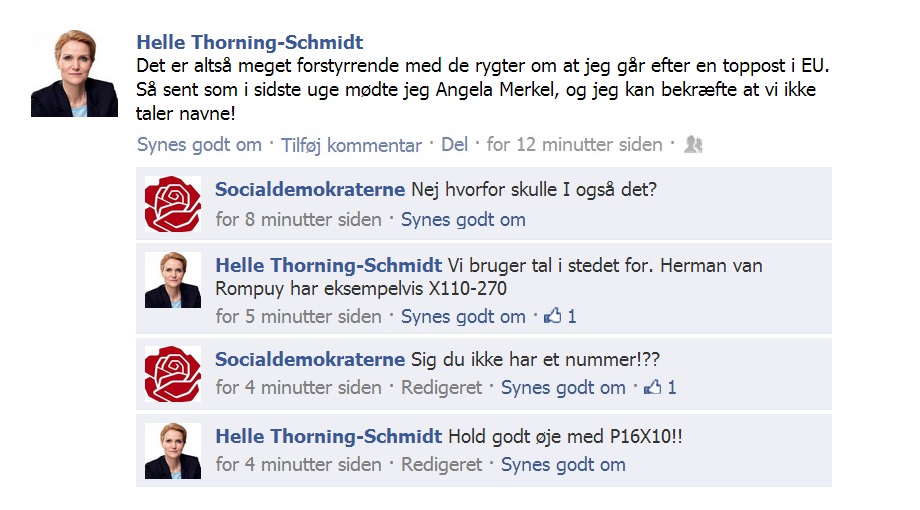Click the friends audience icon on main post

tap(693, 144)
